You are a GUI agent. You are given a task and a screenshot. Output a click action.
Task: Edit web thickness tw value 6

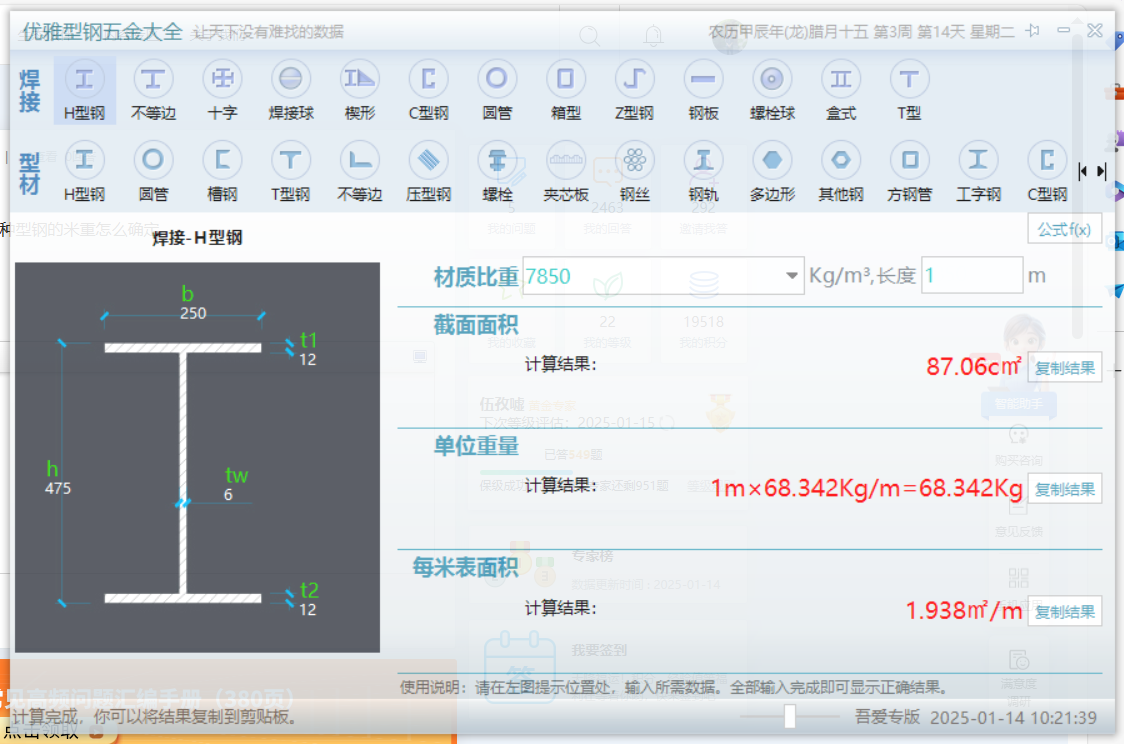point(228,495)
